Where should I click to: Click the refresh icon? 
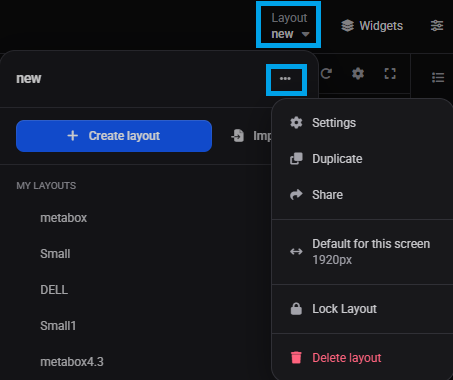point(326,73)
